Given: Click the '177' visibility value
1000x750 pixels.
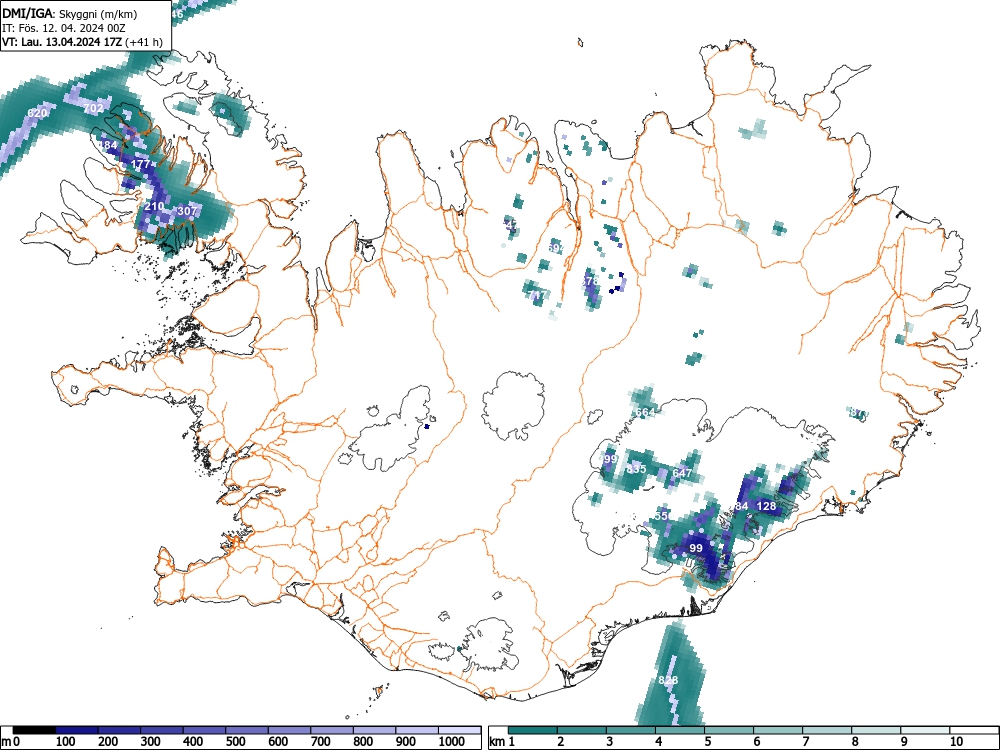Looking at the screenshot, I should pyautogui.click(x=140, y=164).
